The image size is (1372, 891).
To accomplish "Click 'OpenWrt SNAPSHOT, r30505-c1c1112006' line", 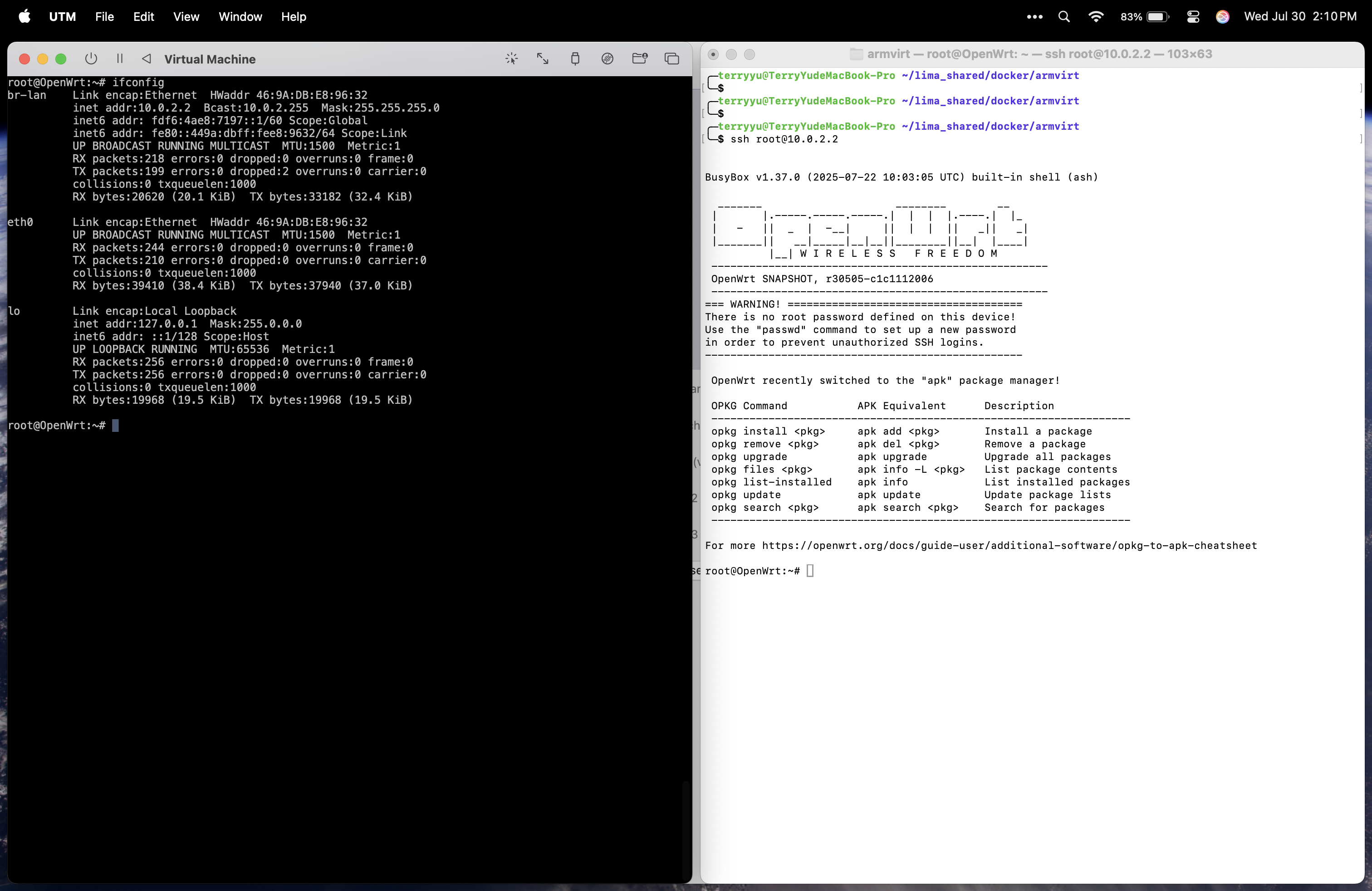I will pyautogui.click(x=822, y=279).
